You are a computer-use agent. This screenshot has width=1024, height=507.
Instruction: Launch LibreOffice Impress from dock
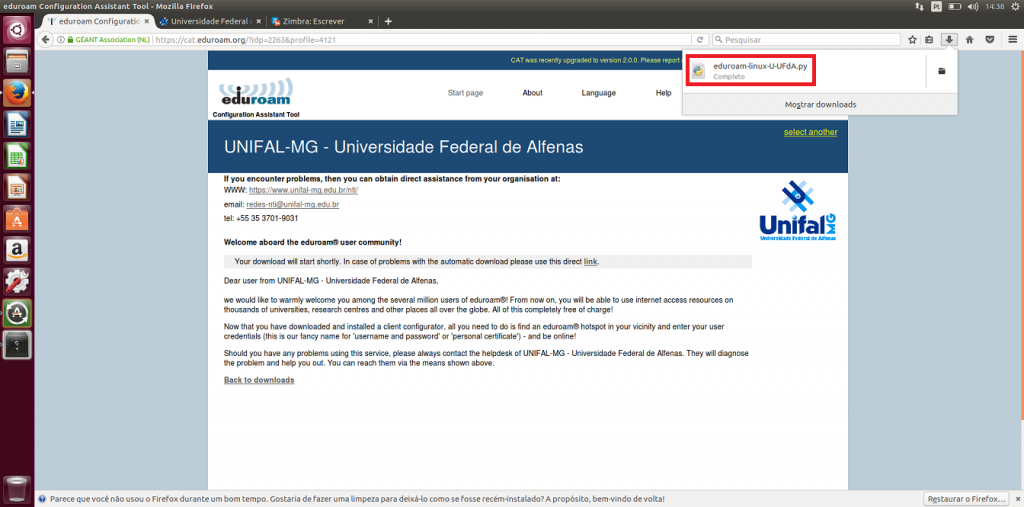[x=17, y=188]
